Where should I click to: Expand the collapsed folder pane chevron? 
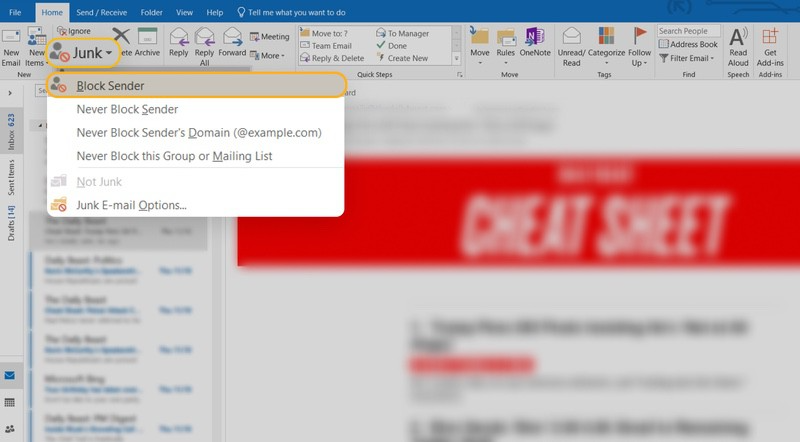(10, 93)
